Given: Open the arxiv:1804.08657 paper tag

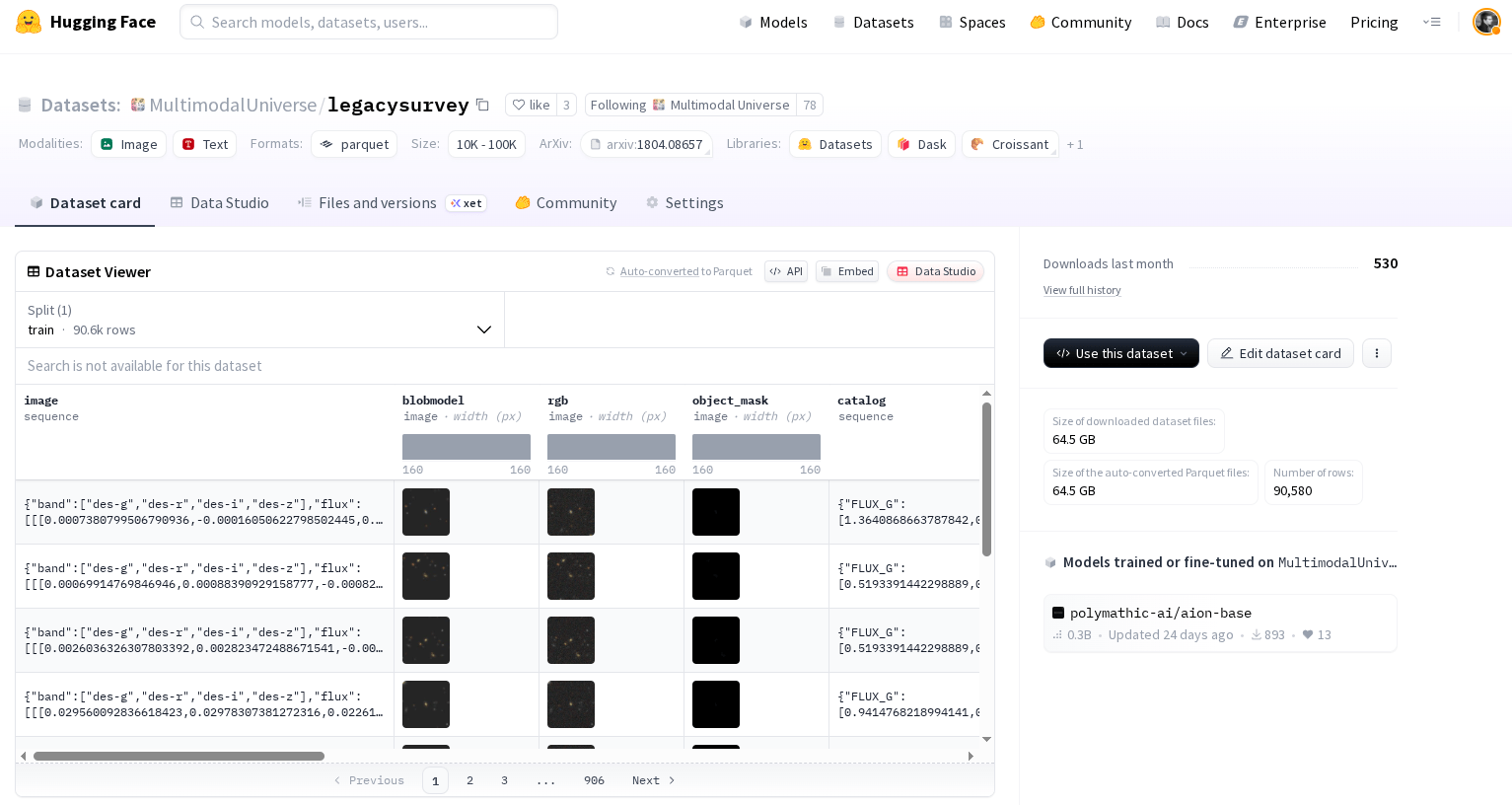Looking at the screenshot, I should (647, 144).
